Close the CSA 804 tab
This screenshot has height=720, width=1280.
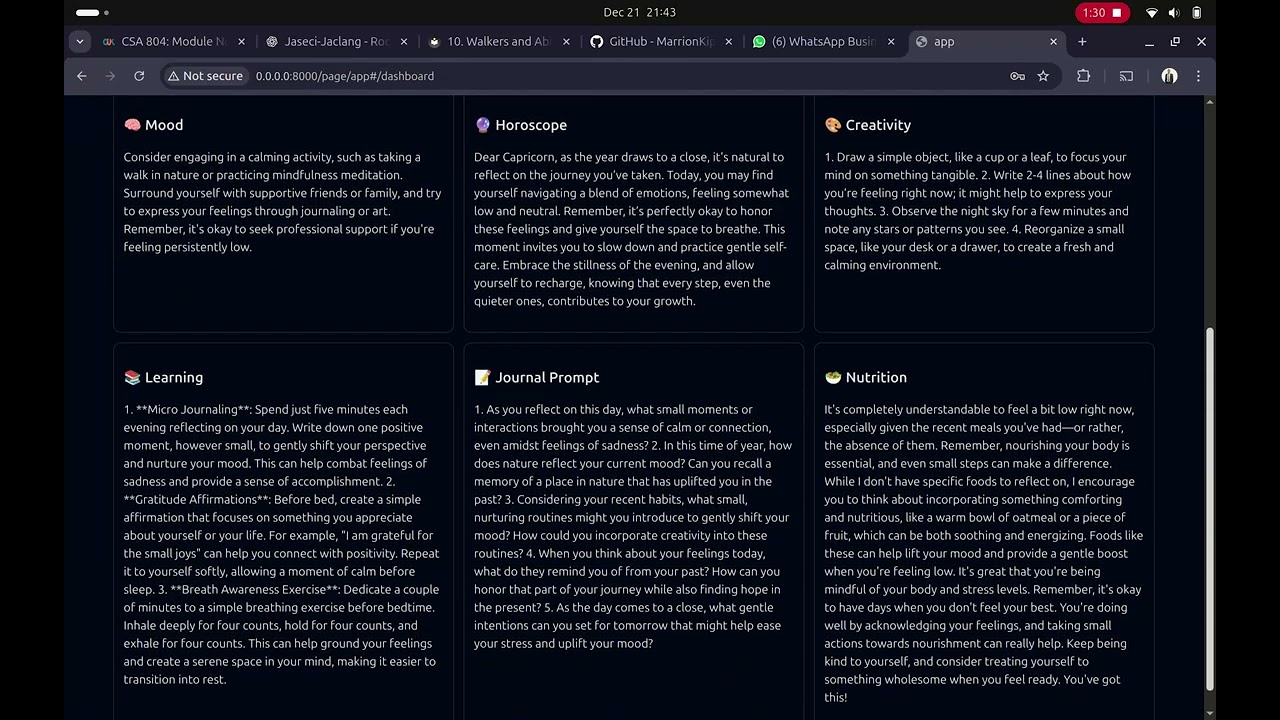pyautogui.click(x=241, y=42)
